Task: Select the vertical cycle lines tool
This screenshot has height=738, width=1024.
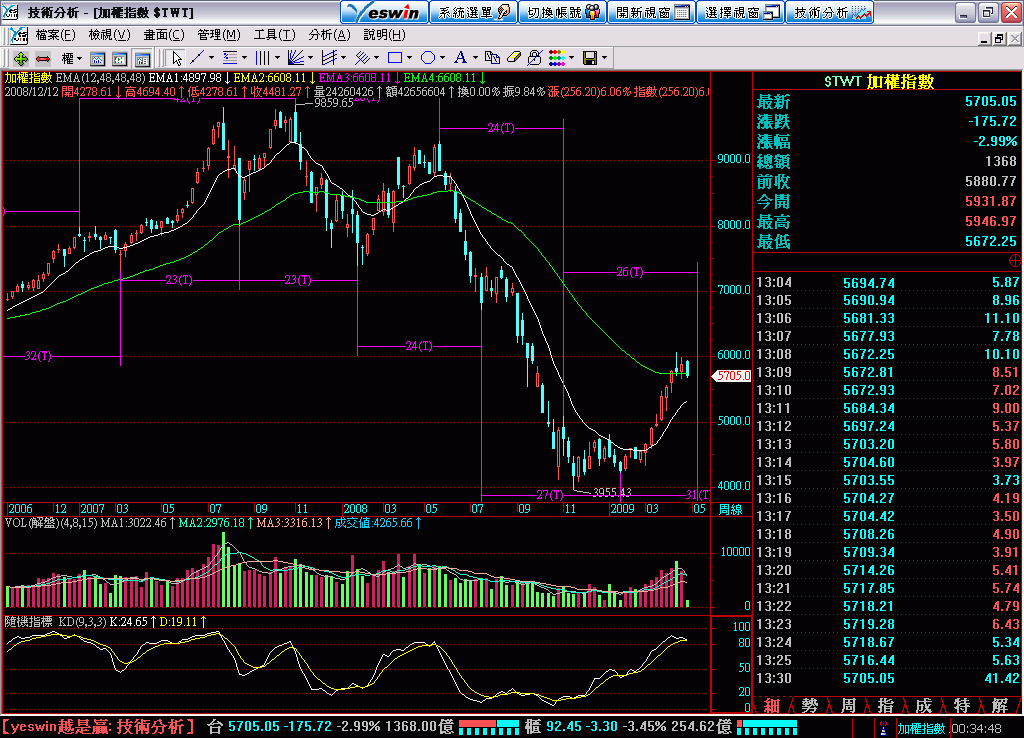Action: tap(263, 58)
